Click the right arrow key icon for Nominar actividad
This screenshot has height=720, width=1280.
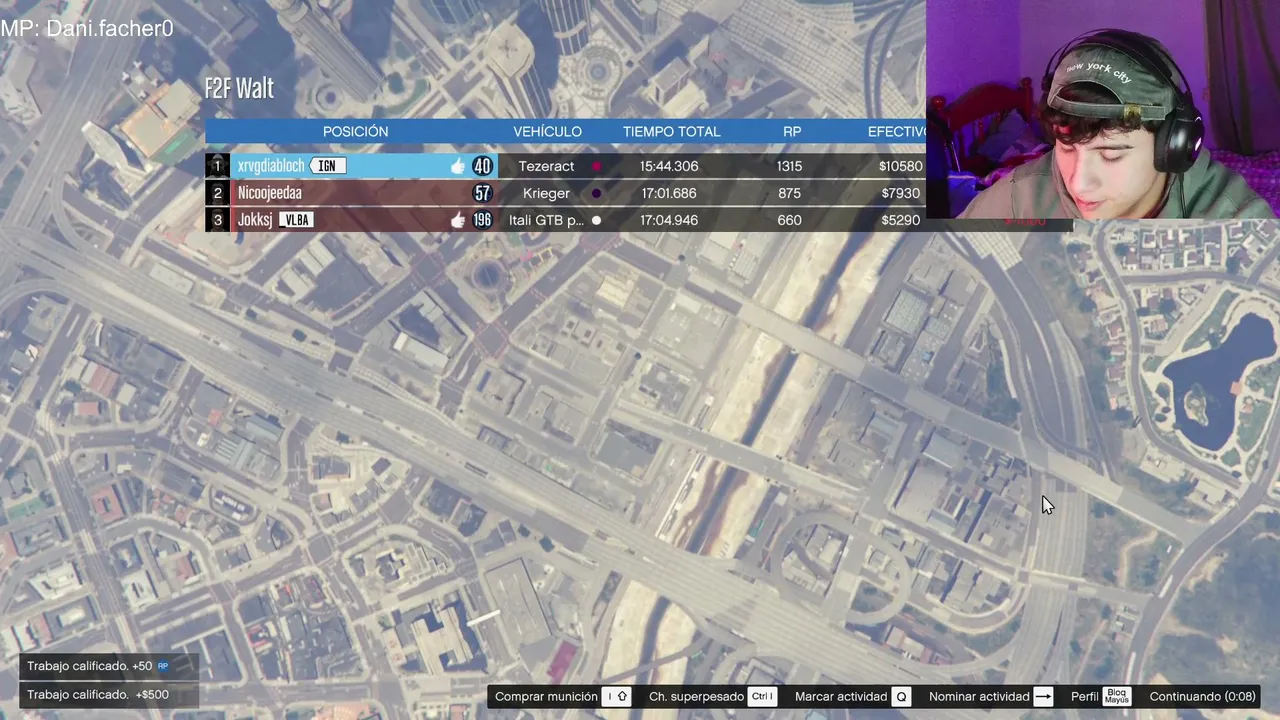(x=1043, y=697)
